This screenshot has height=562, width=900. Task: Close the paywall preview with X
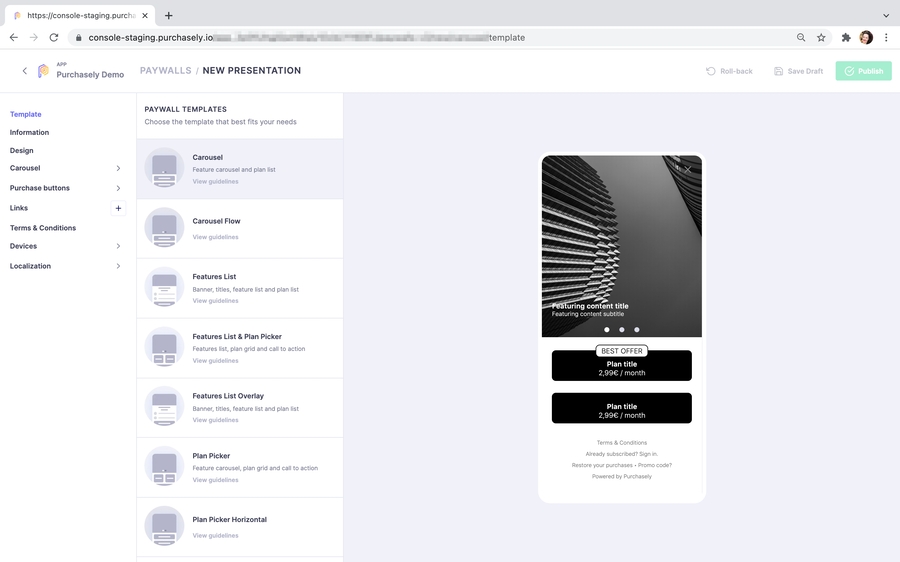point(688,169)
